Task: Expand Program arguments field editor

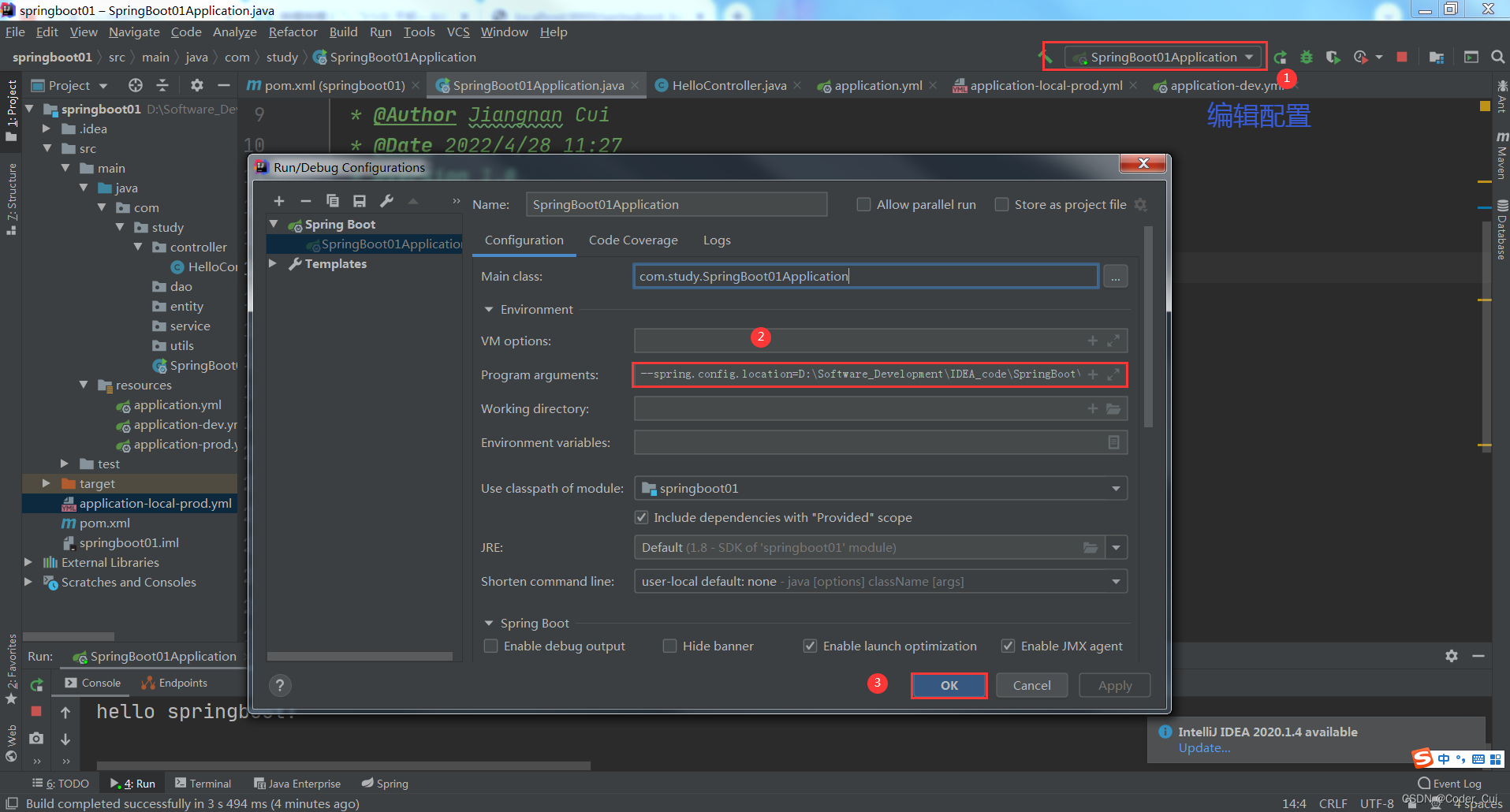Action: 1113,375
